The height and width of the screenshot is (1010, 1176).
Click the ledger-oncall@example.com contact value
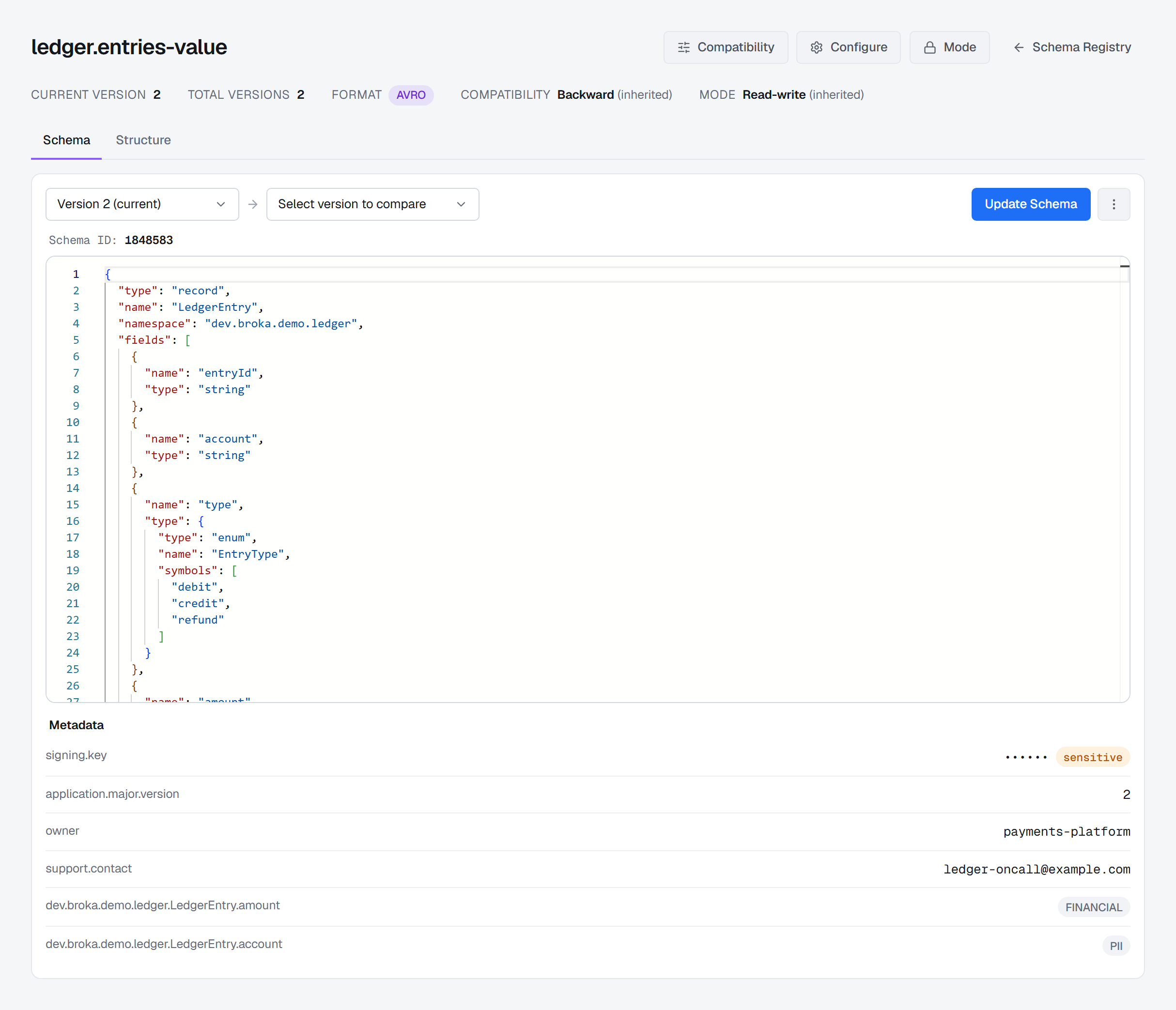(x=1037, y=869)
